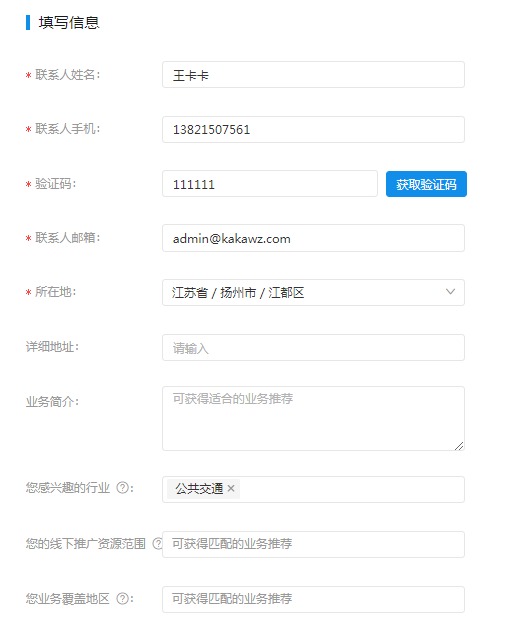Open the 江苏省 / 扬州市 / 江都区 region selector

(x=313, y=293)
